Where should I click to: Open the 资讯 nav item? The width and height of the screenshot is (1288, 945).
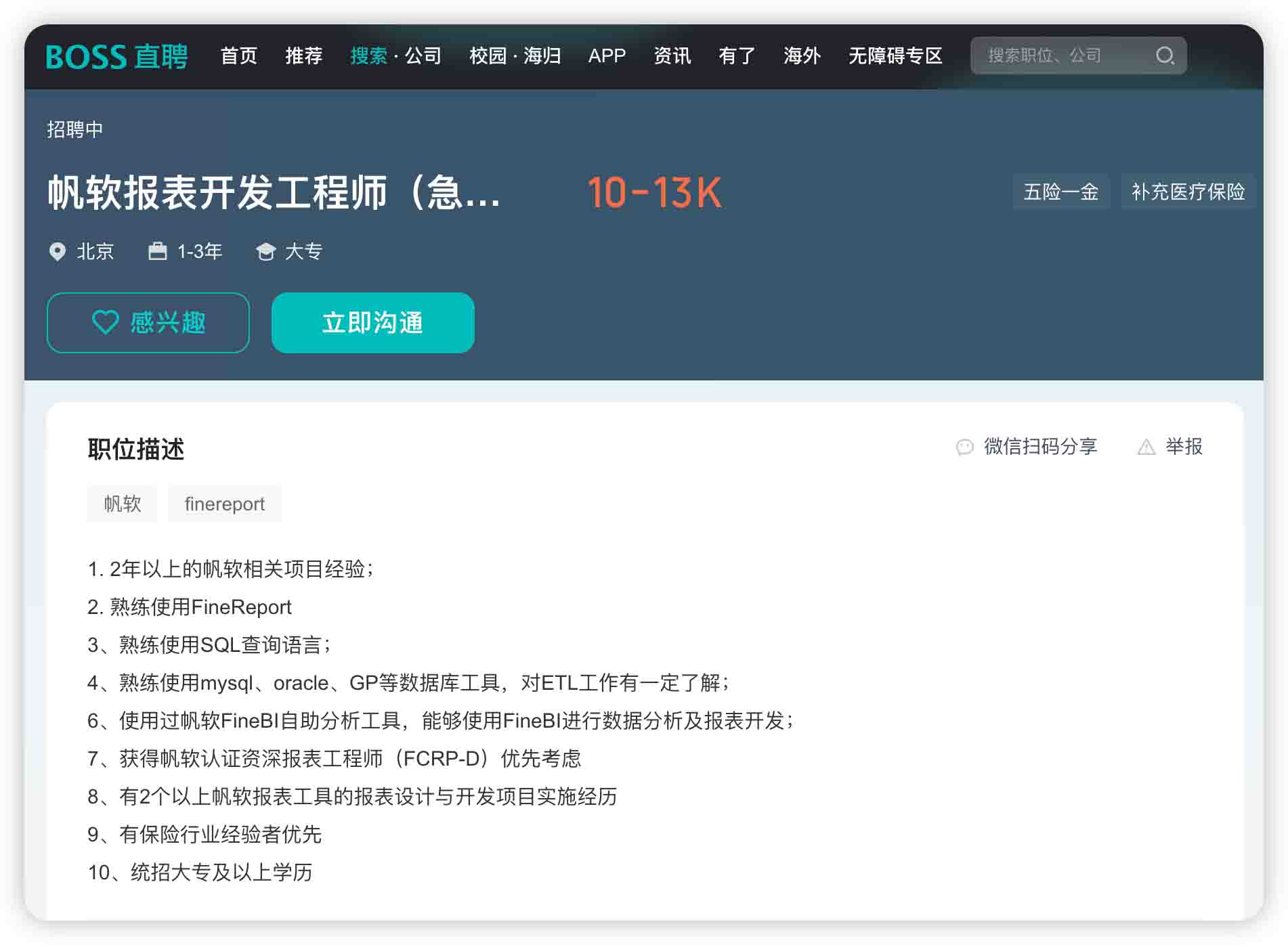[672, 56]
